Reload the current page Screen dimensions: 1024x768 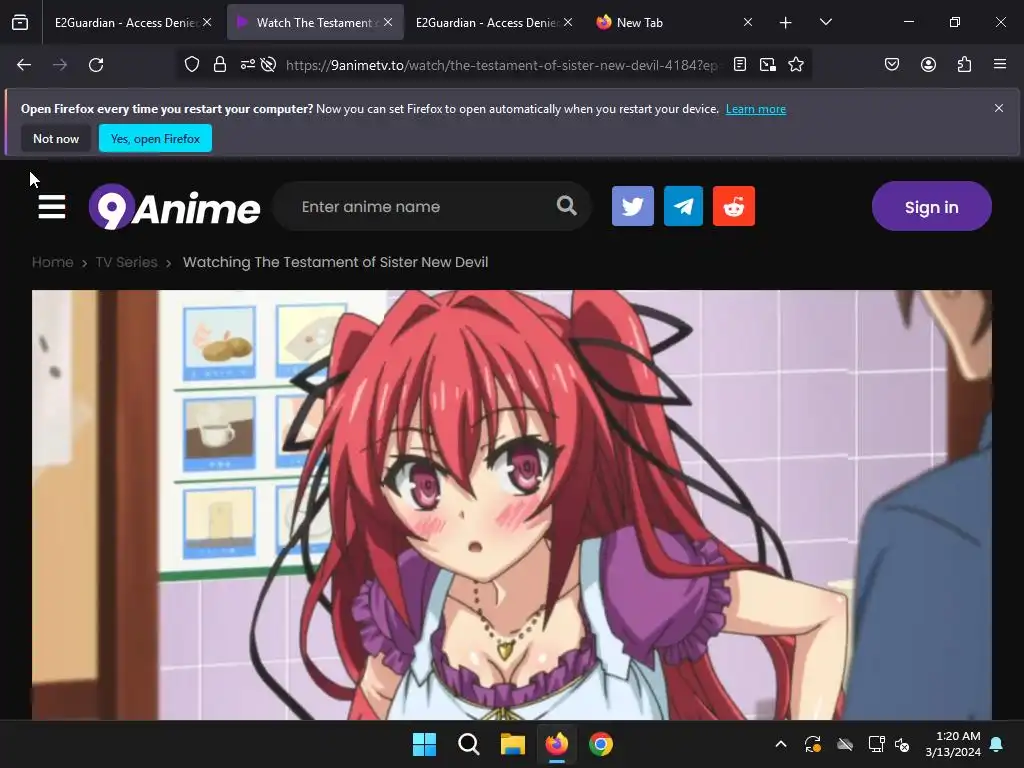click(x=96, y=65)
